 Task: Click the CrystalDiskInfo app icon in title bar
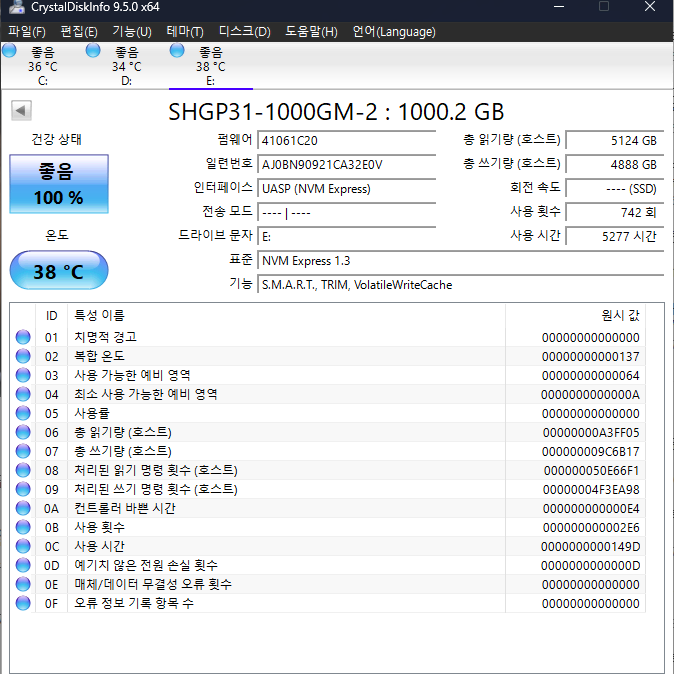[x=16, y=7]
